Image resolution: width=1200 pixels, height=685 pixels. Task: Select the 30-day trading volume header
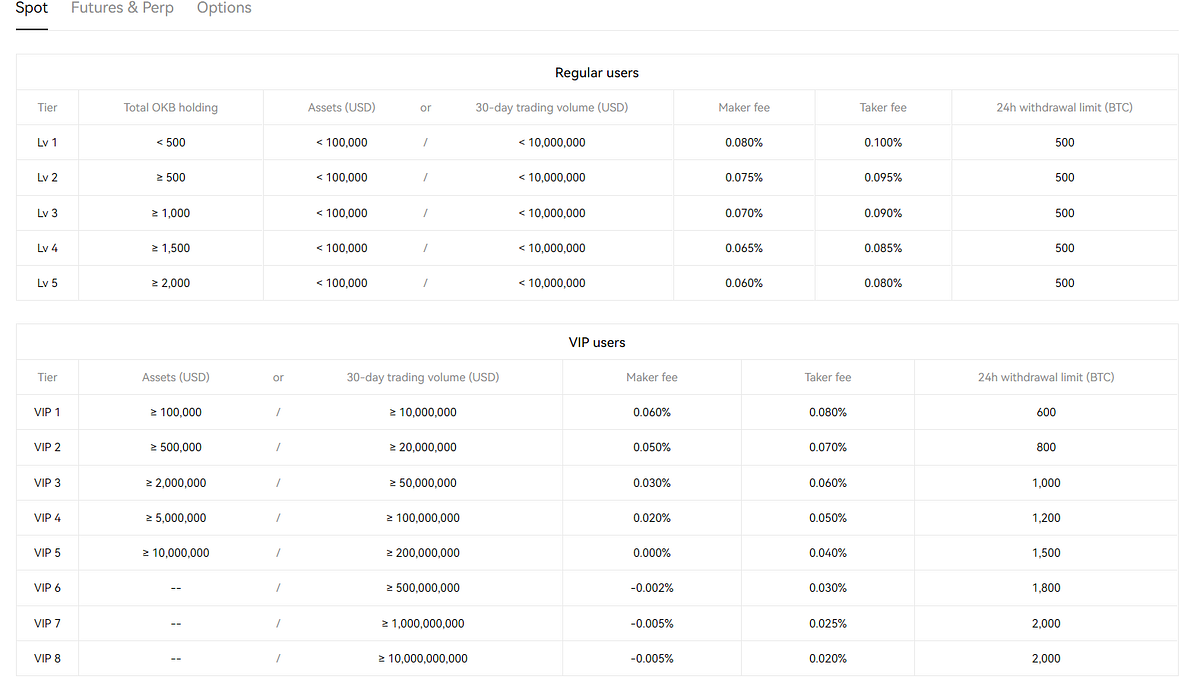pyautogui.click(x=551, y=107)
